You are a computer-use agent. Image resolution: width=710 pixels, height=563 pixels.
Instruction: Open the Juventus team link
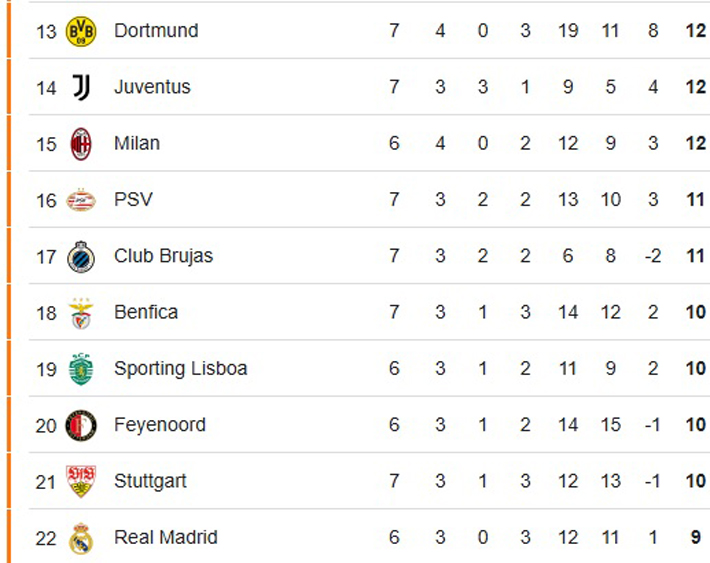(152, 87)
